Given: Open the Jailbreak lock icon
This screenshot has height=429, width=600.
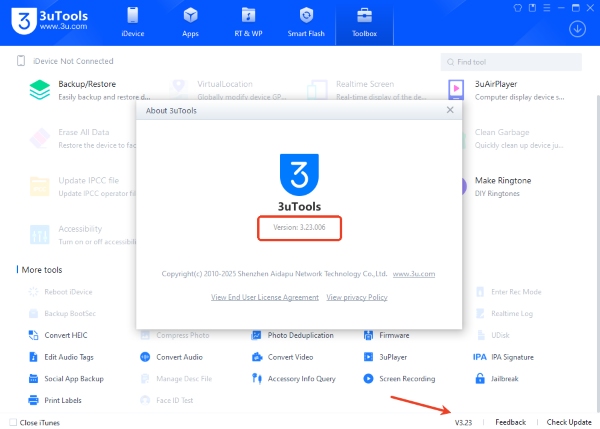Looking at the screenshot, I should coord(480,378).
